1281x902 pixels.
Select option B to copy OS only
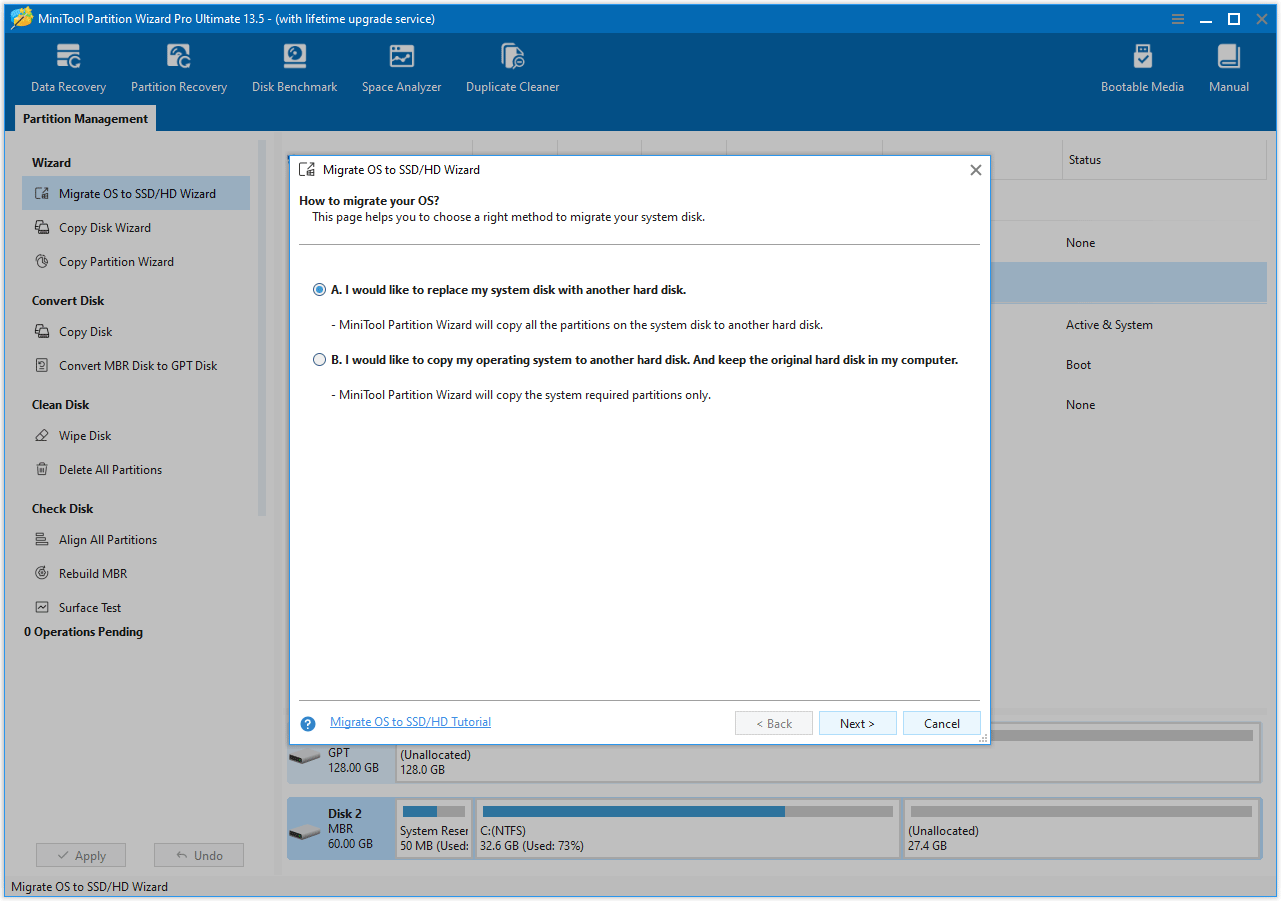319,360
